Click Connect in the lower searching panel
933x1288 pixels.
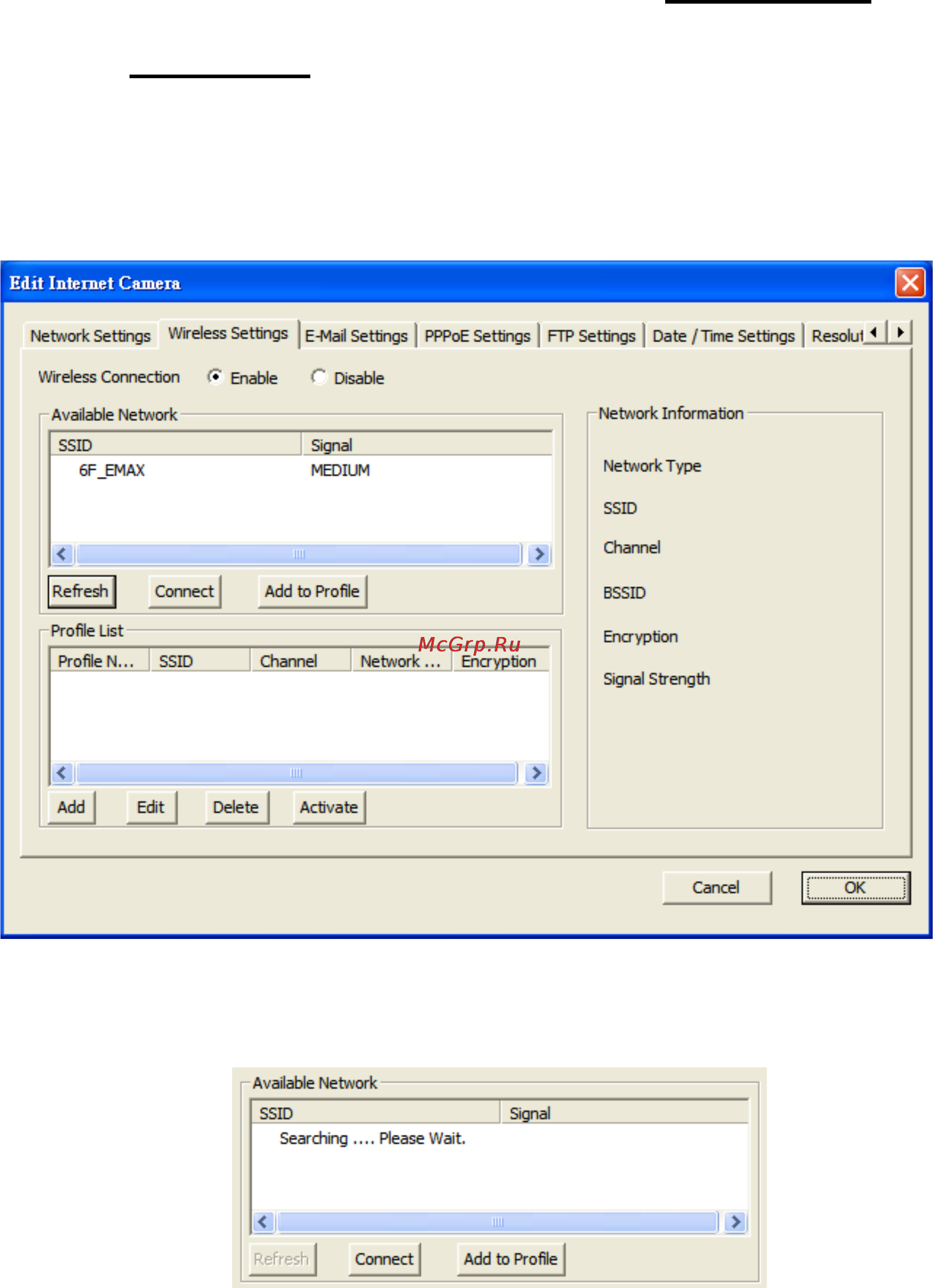coord(385,1259)
